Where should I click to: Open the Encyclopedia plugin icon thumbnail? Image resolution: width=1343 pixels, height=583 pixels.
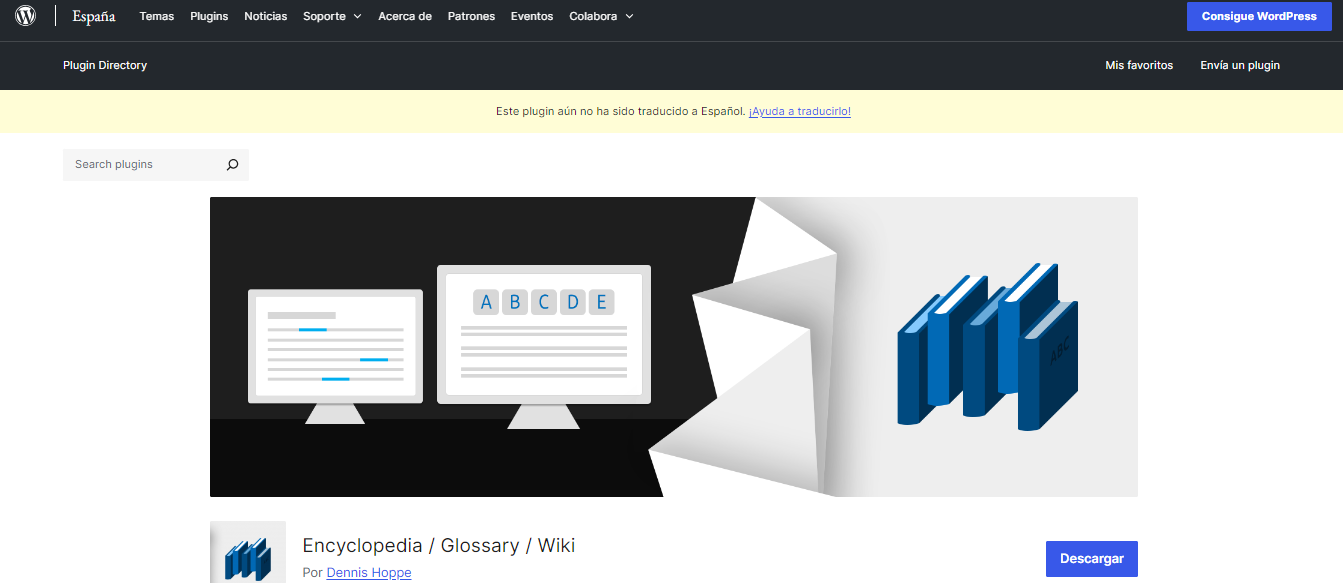pyautogui.click(x=247, y=552)
